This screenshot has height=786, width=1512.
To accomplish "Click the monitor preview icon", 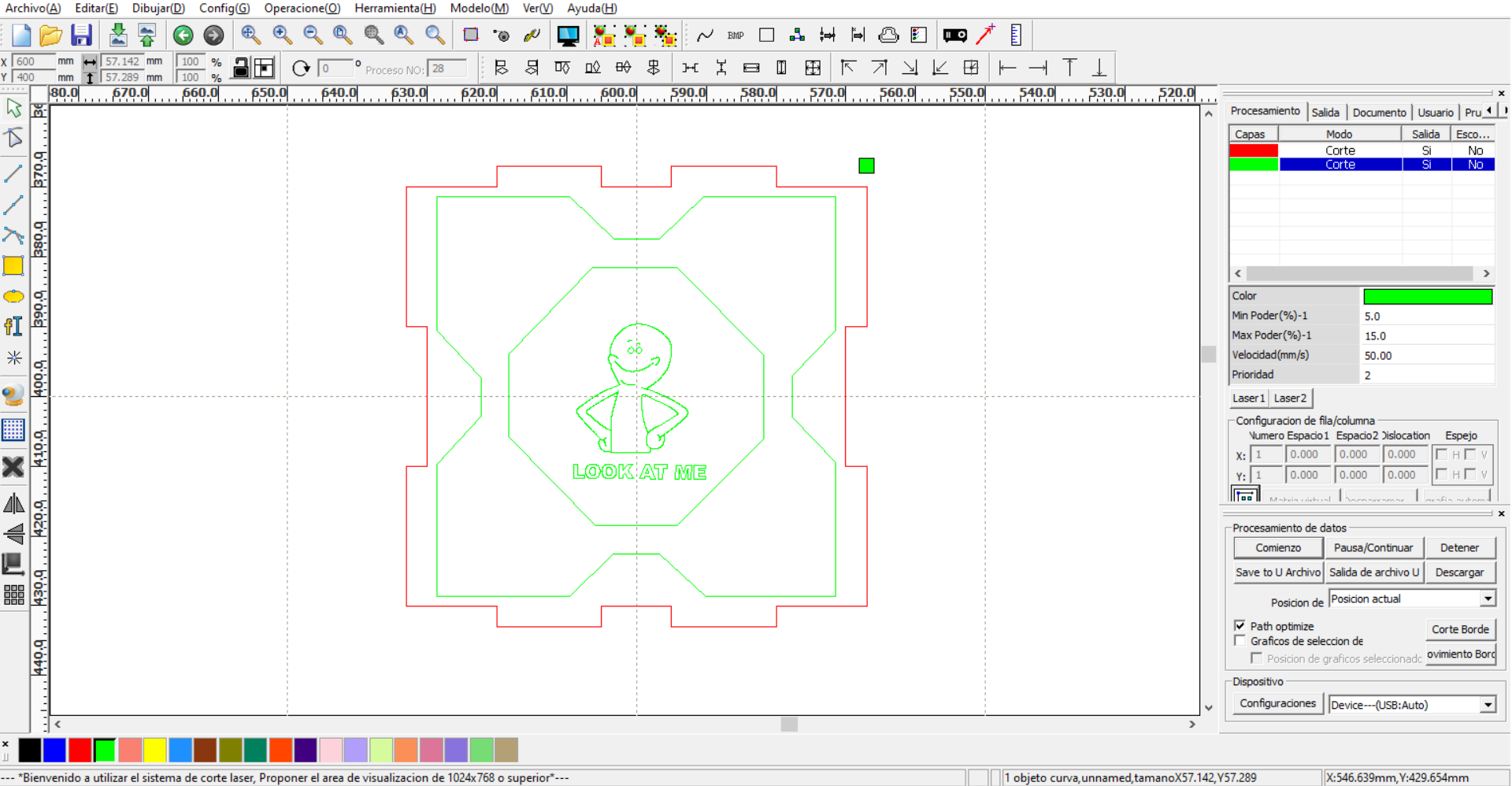I will (568, 35).
